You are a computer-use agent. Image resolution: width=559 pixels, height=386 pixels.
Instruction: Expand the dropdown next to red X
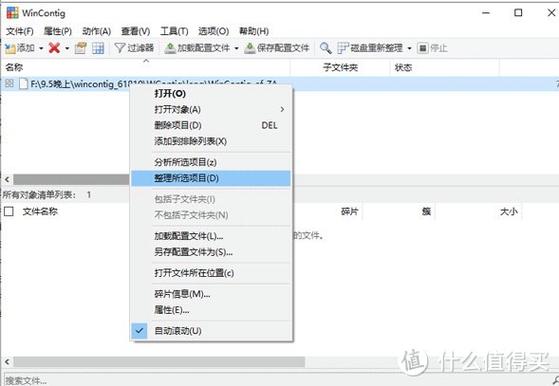click(67, 48)
